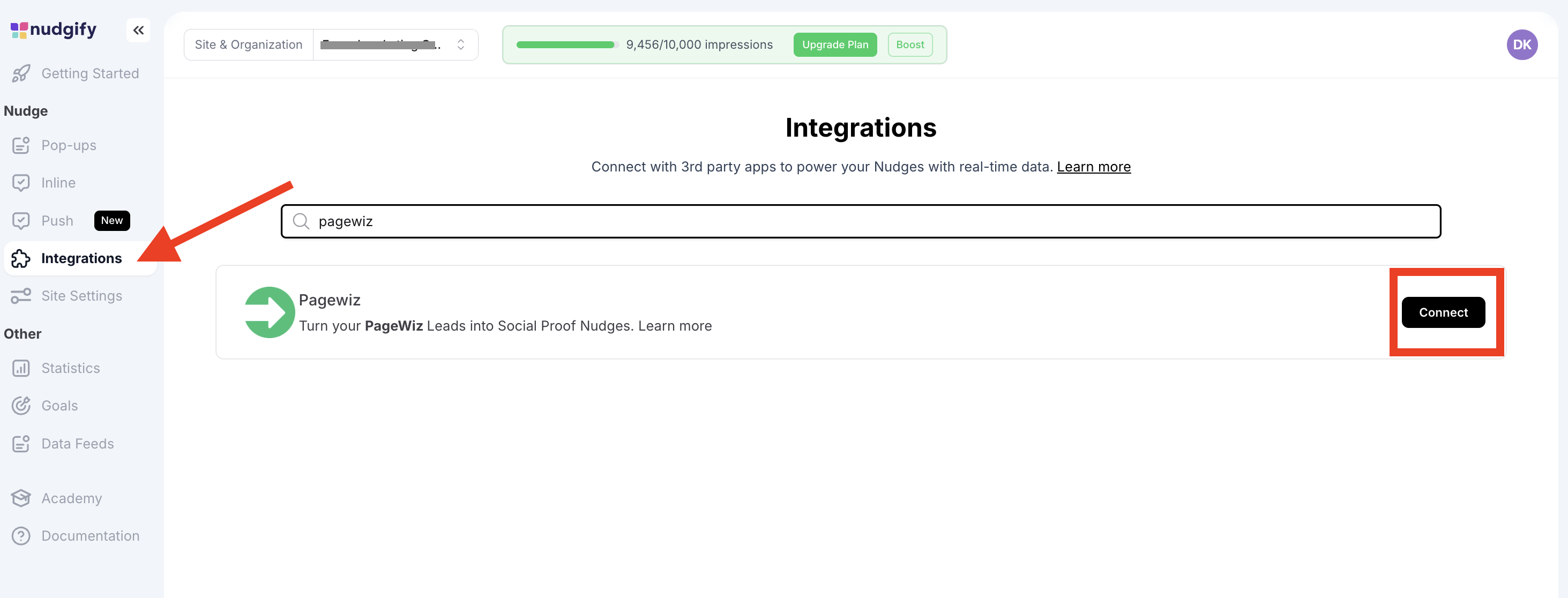This screenshot has width=1568, height=598.
Task: Click the impressions usage progress bar
Action: pyautogui.click(x=566, y=44)
